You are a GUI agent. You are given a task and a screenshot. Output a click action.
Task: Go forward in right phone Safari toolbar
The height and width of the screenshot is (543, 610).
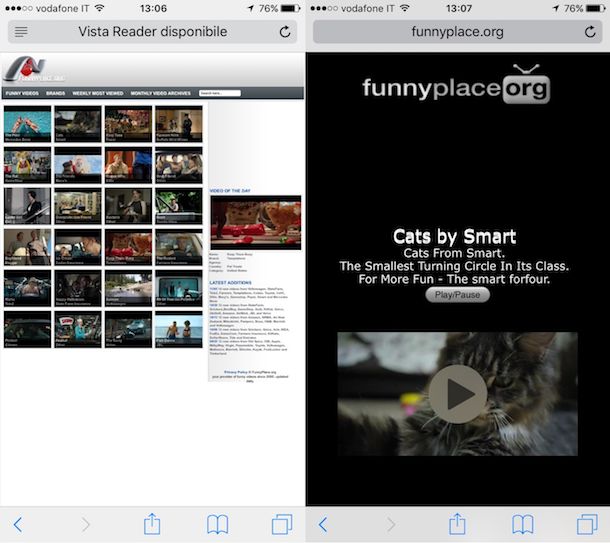pyautogui.click(x=391, y=525)
